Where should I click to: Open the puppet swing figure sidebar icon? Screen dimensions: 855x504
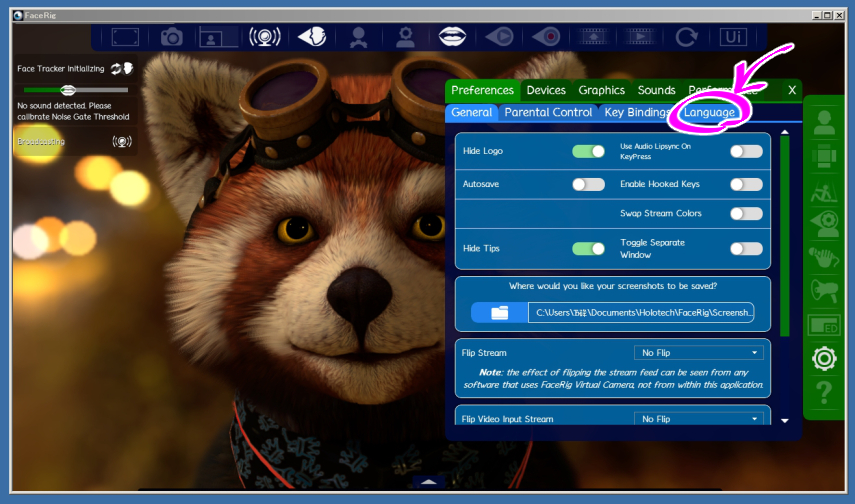point(824,191)
